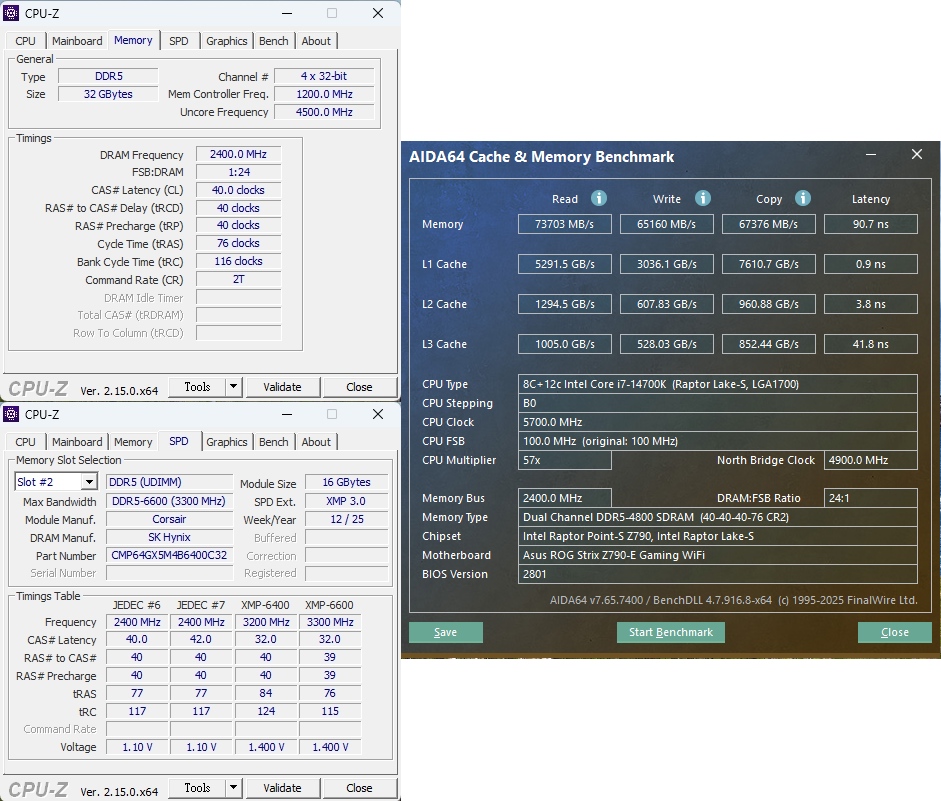Image resolution: width=941 pixels, height=801 pixels.
Task: Click Validate button in top CPU-Z window
Action: 282,387
